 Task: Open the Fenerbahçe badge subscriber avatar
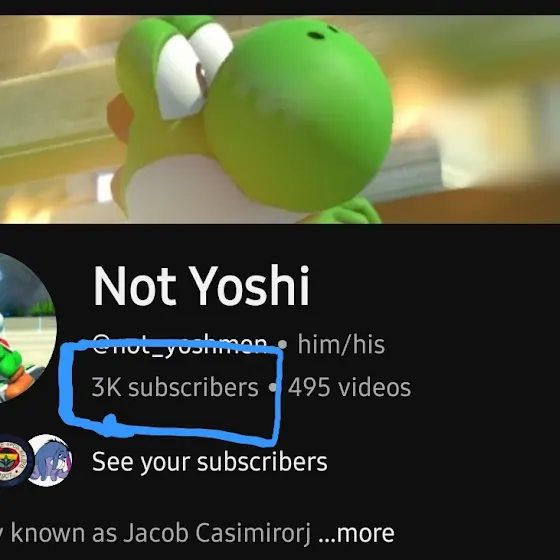click(12, 461)
